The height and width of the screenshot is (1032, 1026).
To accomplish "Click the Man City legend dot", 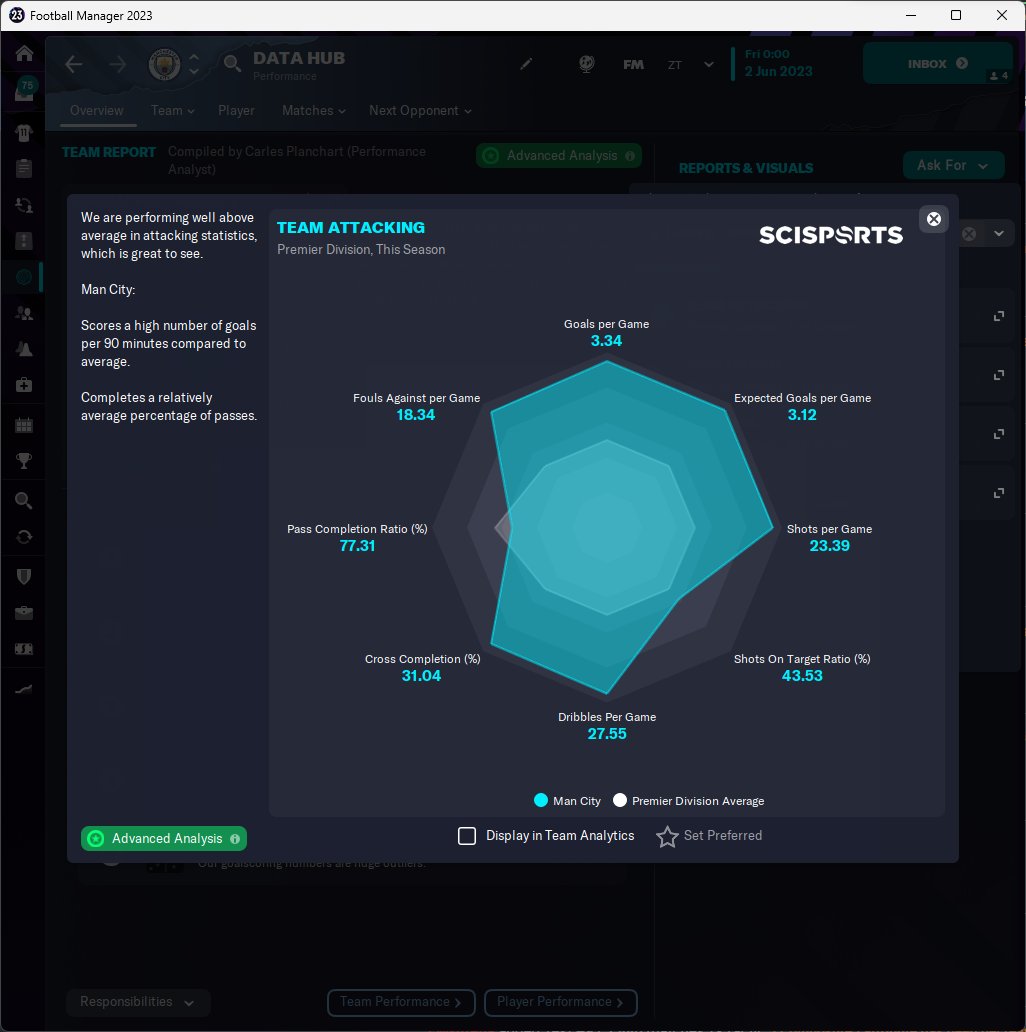I will [x=541, y=800].
